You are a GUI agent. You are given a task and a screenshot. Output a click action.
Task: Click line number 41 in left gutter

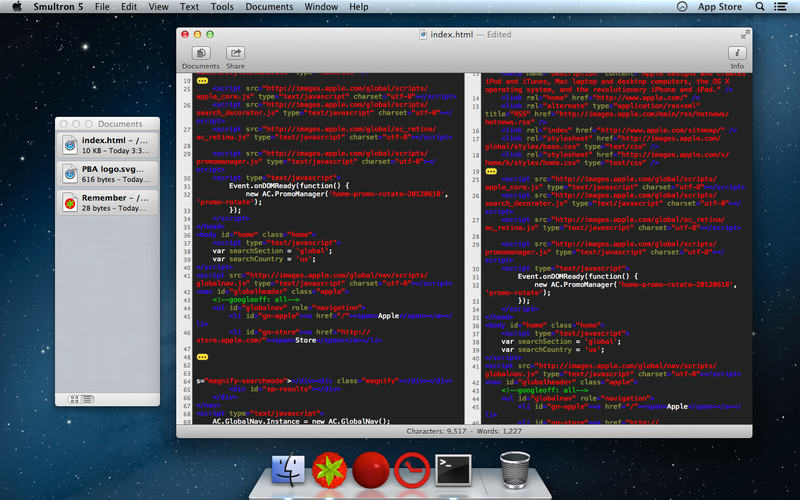187,276
